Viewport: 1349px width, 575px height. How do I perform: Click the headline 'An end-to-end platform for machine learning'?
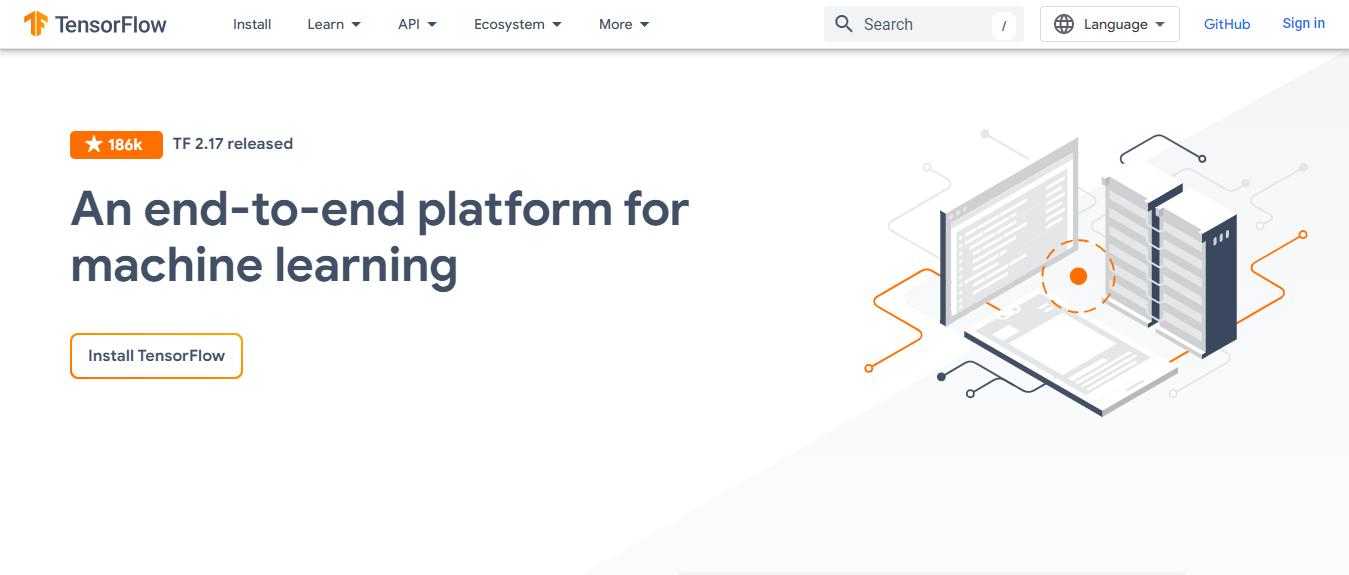(x=380, y=237)
